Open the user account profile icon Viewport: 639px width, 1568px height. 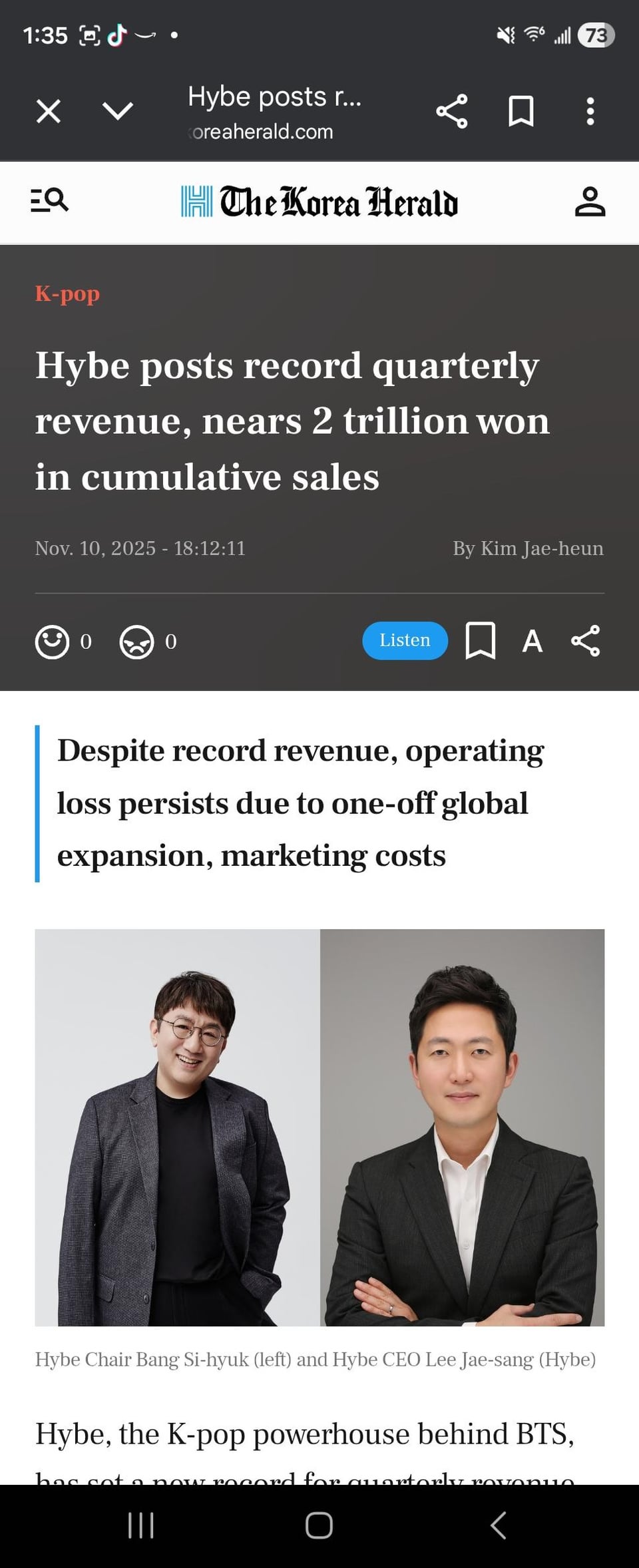590,202
